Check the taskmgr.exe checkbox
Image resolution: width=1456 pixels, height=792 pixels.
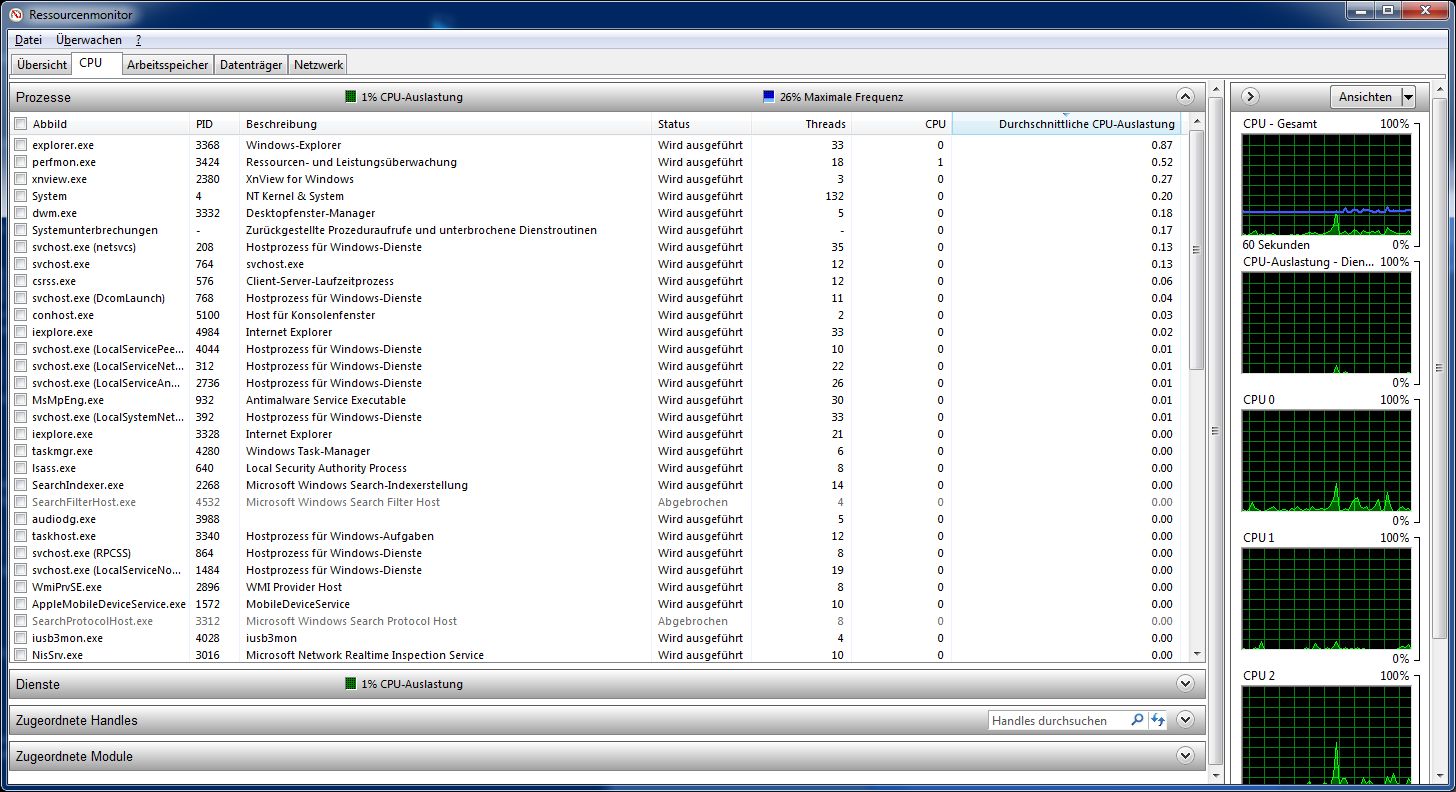[20, 451]
